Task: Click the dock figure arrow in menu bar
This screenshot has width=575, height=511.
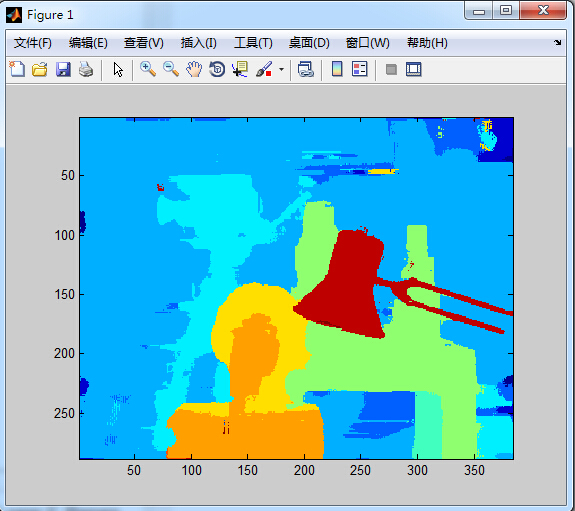Action: pos(557,43)
